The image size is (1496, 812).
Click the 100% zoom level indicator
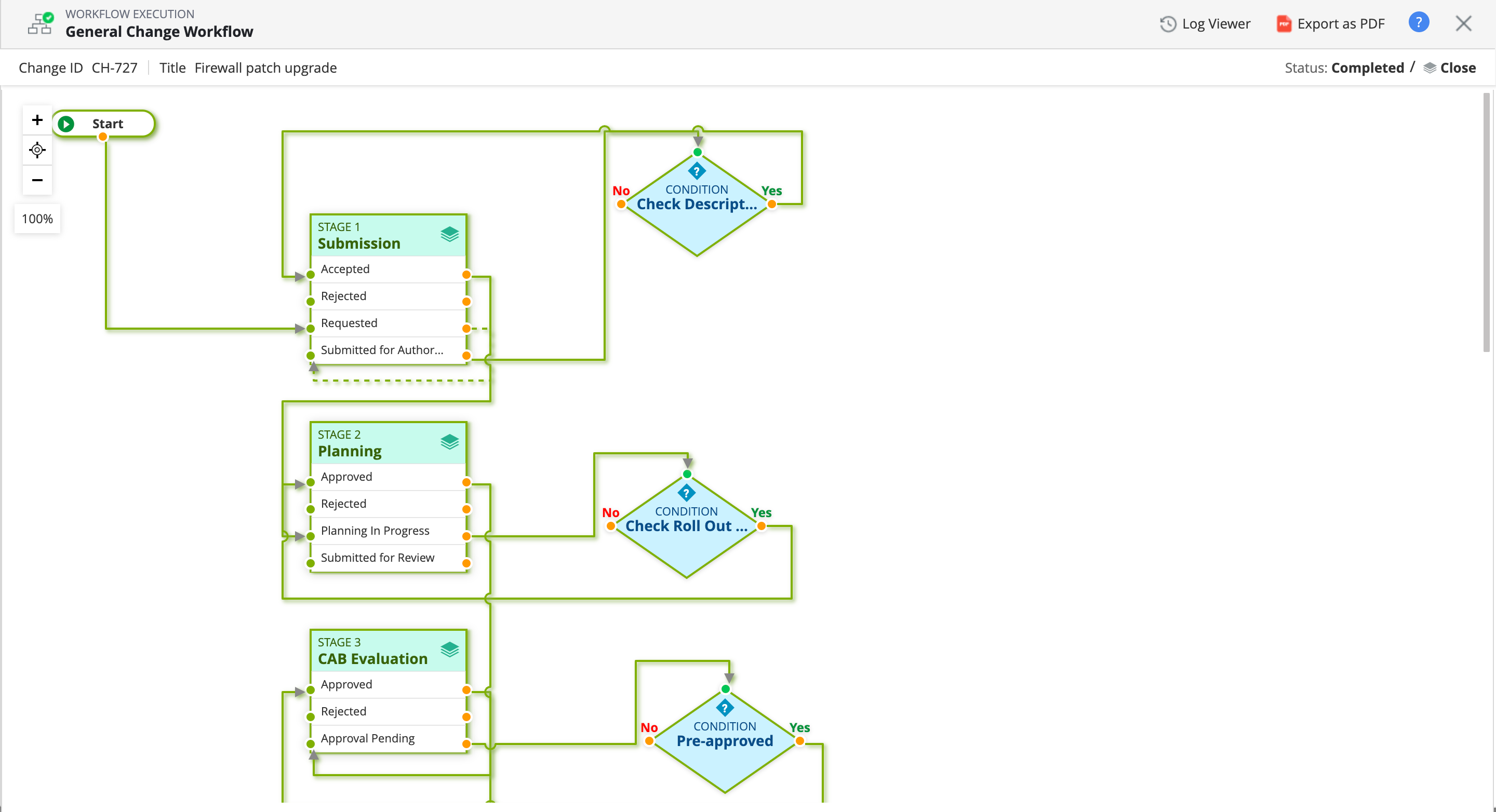[x=37, y=219]
